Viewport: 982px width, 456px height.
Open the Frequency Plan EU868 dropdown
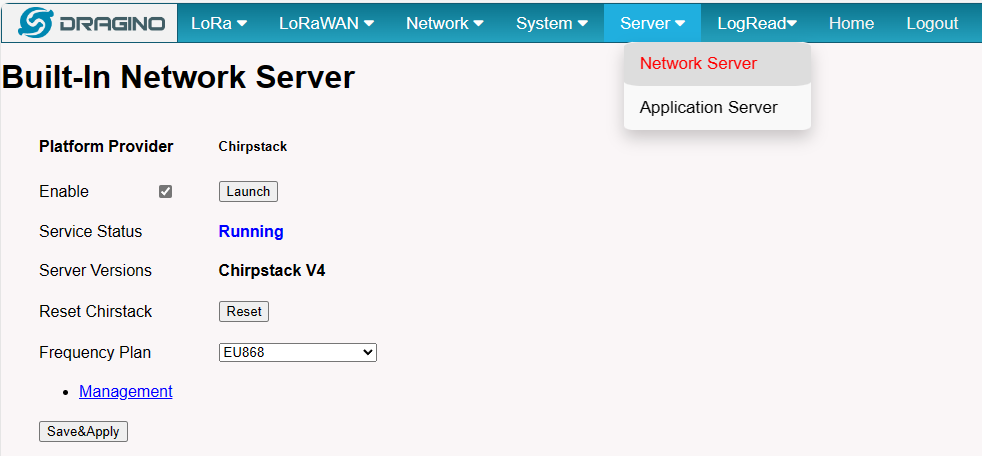click(x=297, y=353)
